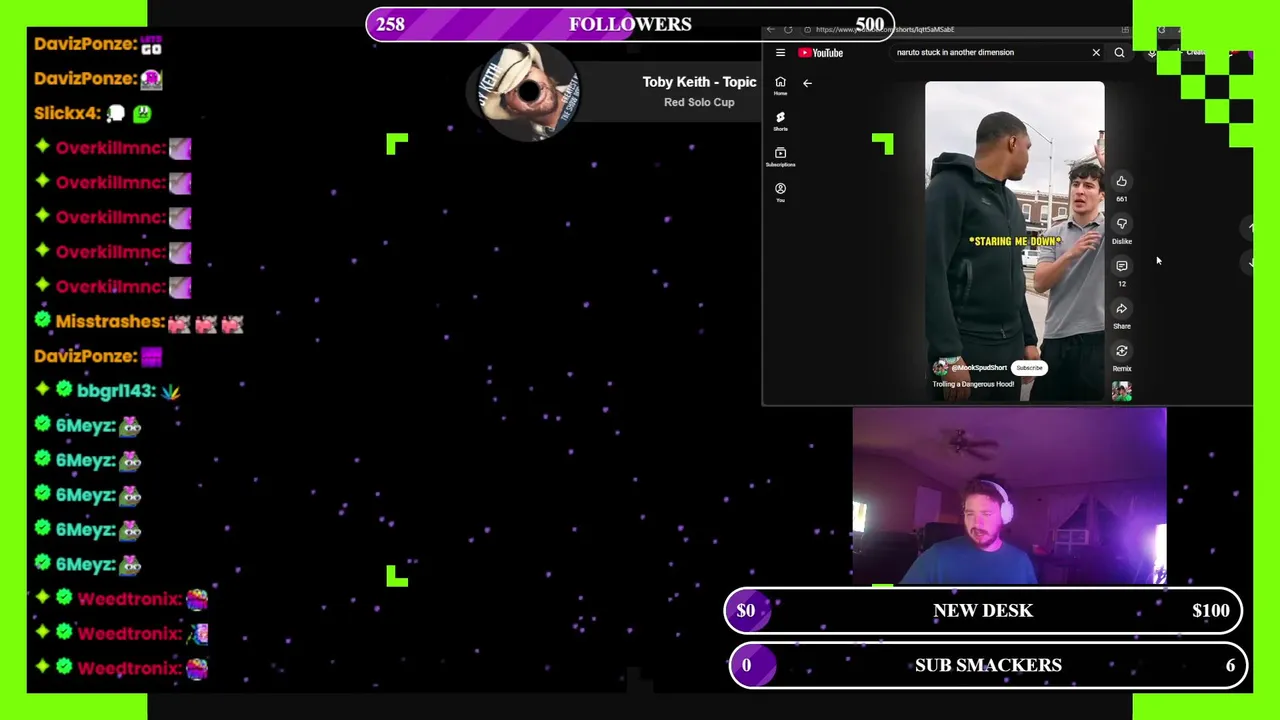The image size is (1280, 720).
Task: Open the Shorts sidebar icon
Action: tap(780, 122)
